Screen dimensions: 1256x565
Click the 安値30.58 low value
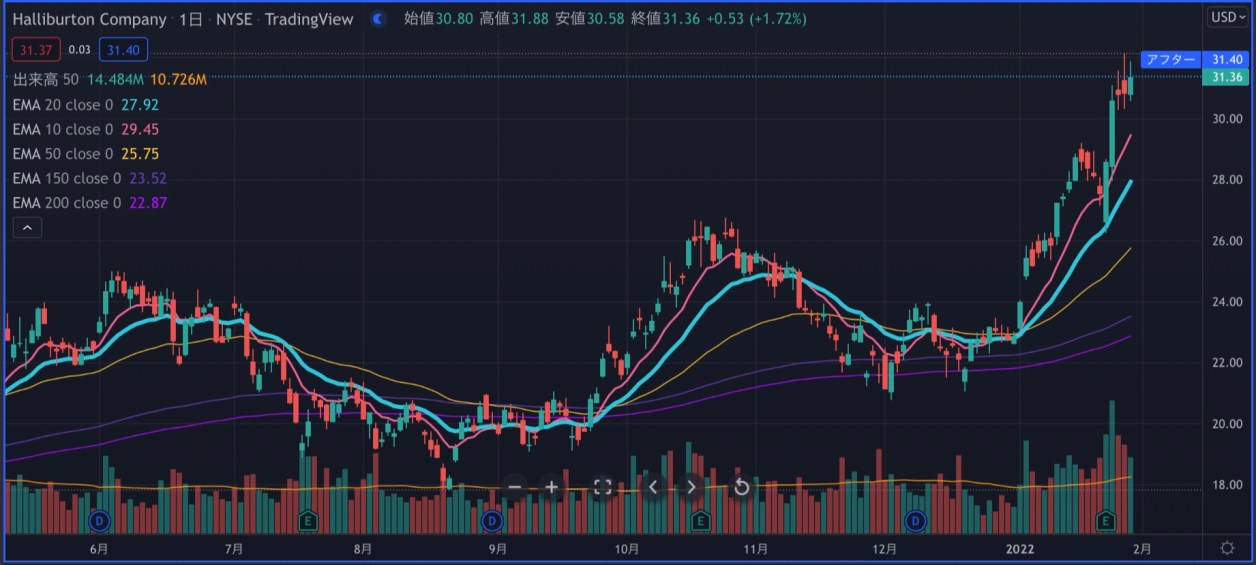pos(589,19)
